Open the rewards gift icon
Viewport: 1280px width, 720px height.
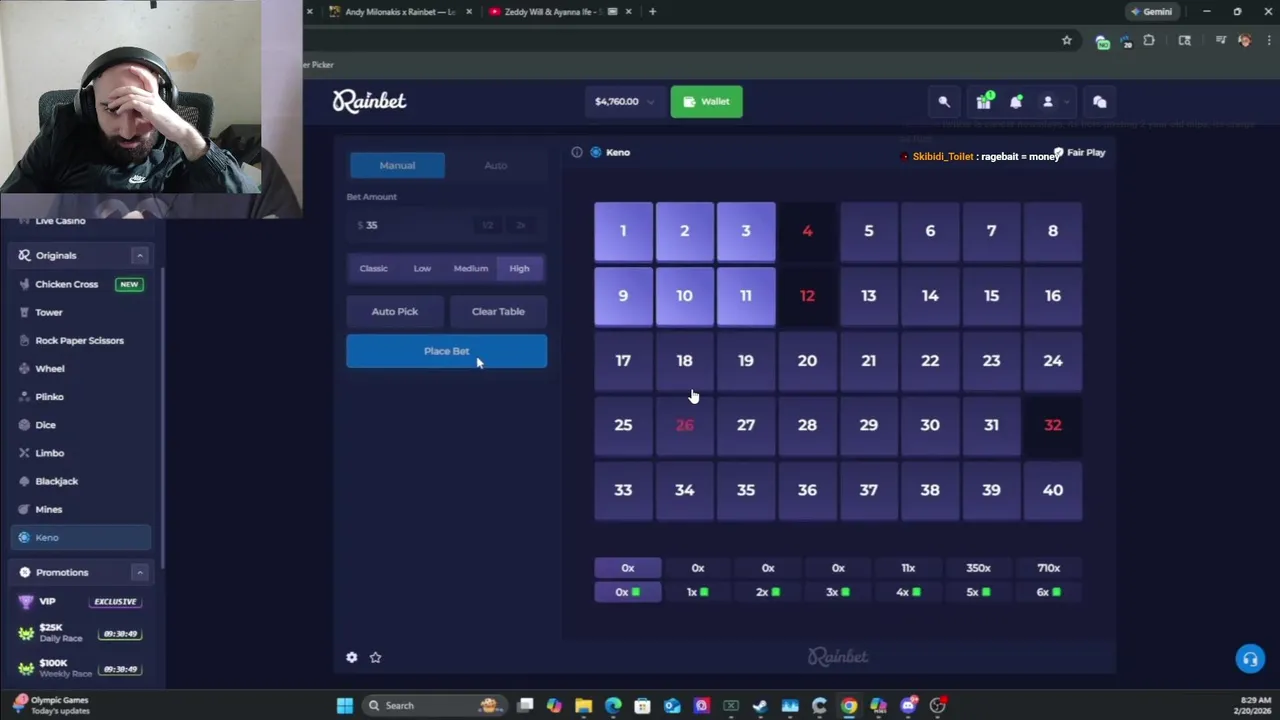pyautogui.click(x=984, y=101)
